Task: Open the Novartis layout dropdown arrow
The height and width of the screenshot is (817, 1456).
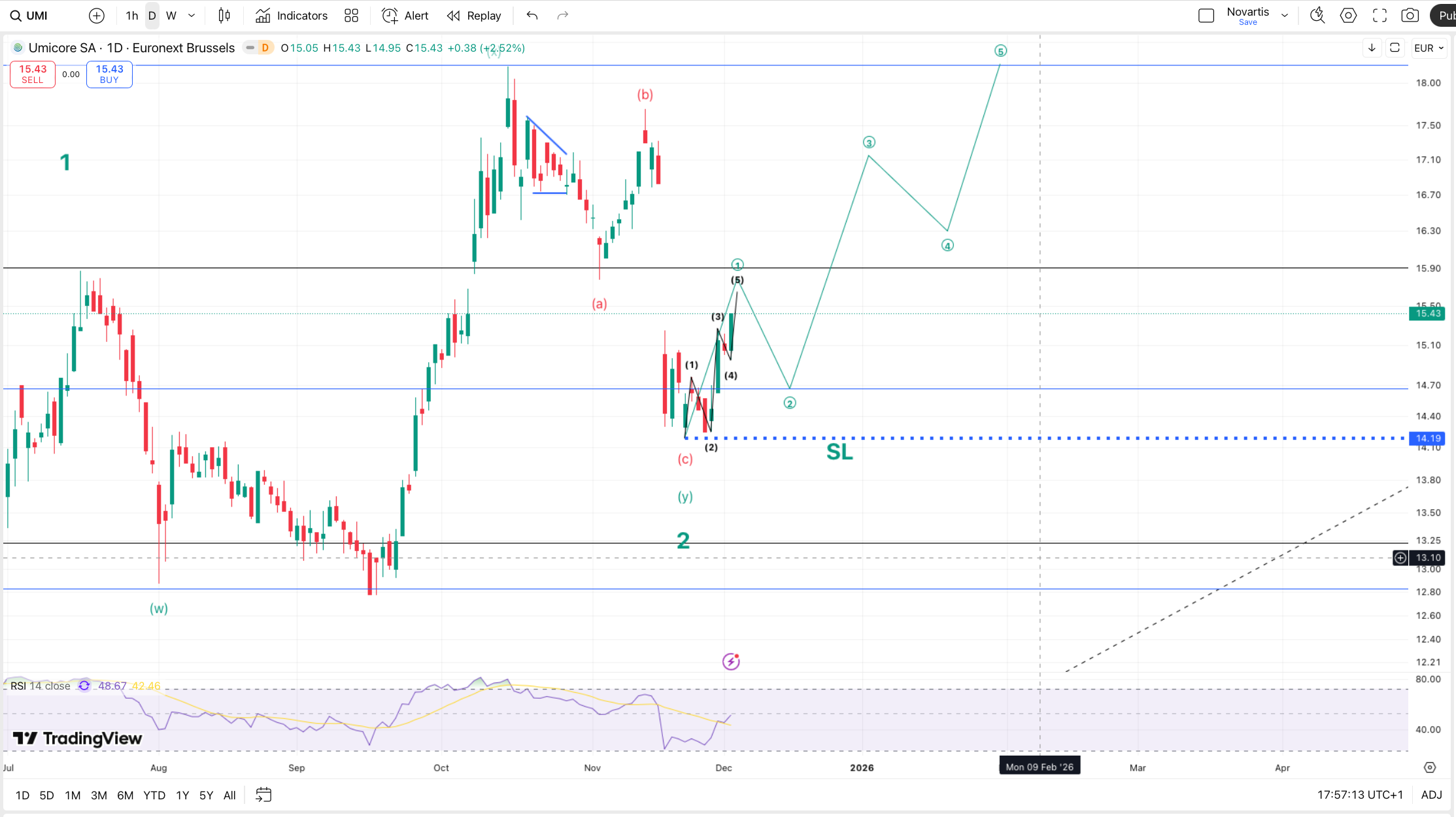Action: (1285, 16)
